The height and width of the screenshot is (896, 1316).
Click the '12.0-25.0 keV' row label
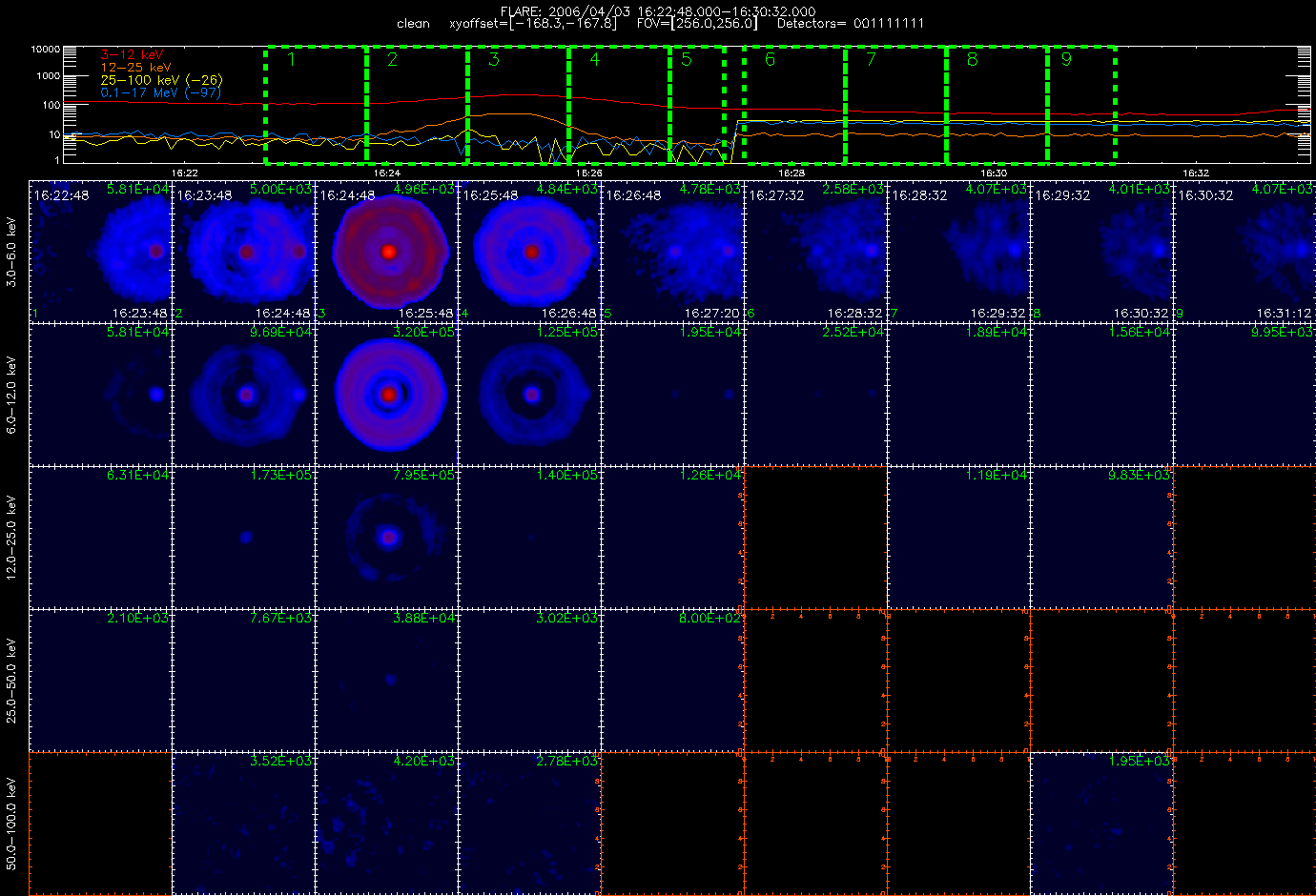click(11, 538)
